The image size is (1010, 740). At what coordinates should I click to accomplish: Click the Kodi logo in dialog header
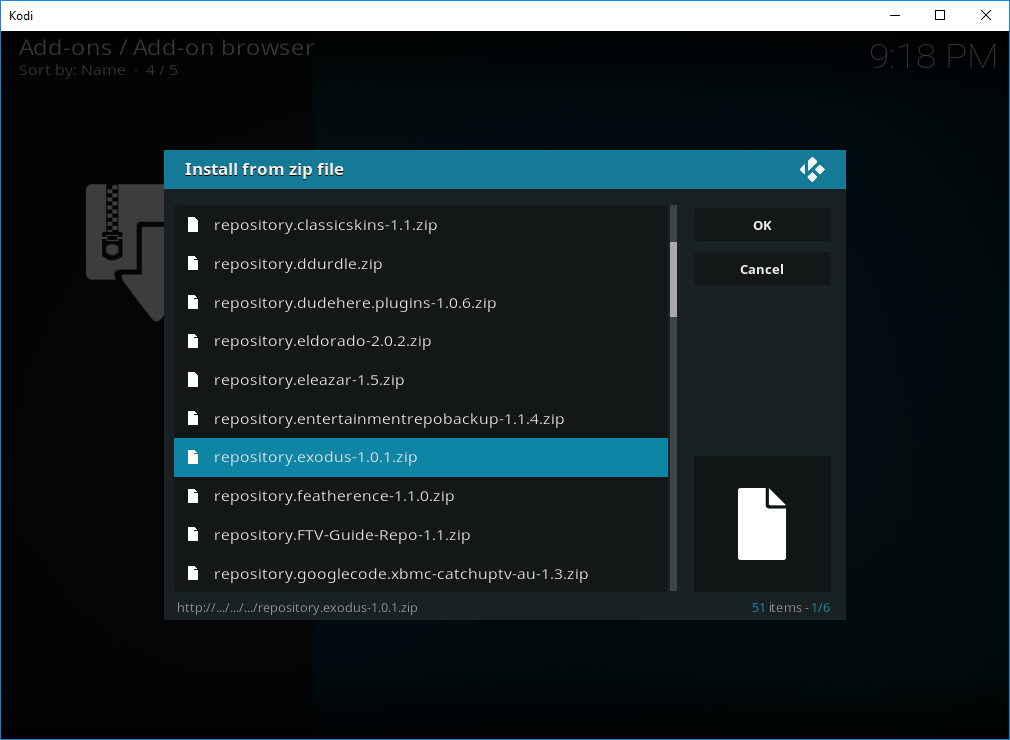[812, 169]
